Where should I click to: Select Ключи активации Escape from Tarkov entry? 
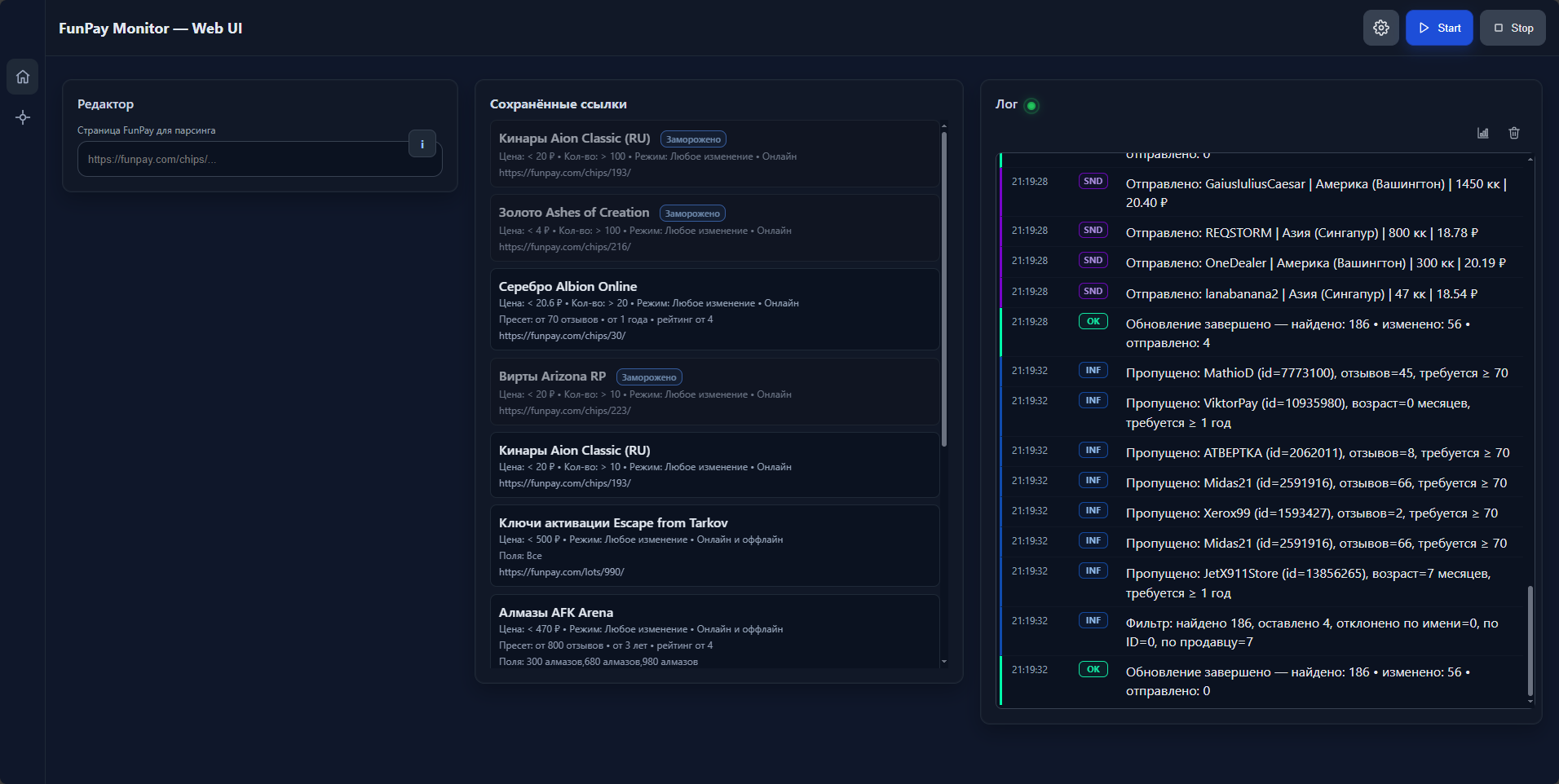713,545
